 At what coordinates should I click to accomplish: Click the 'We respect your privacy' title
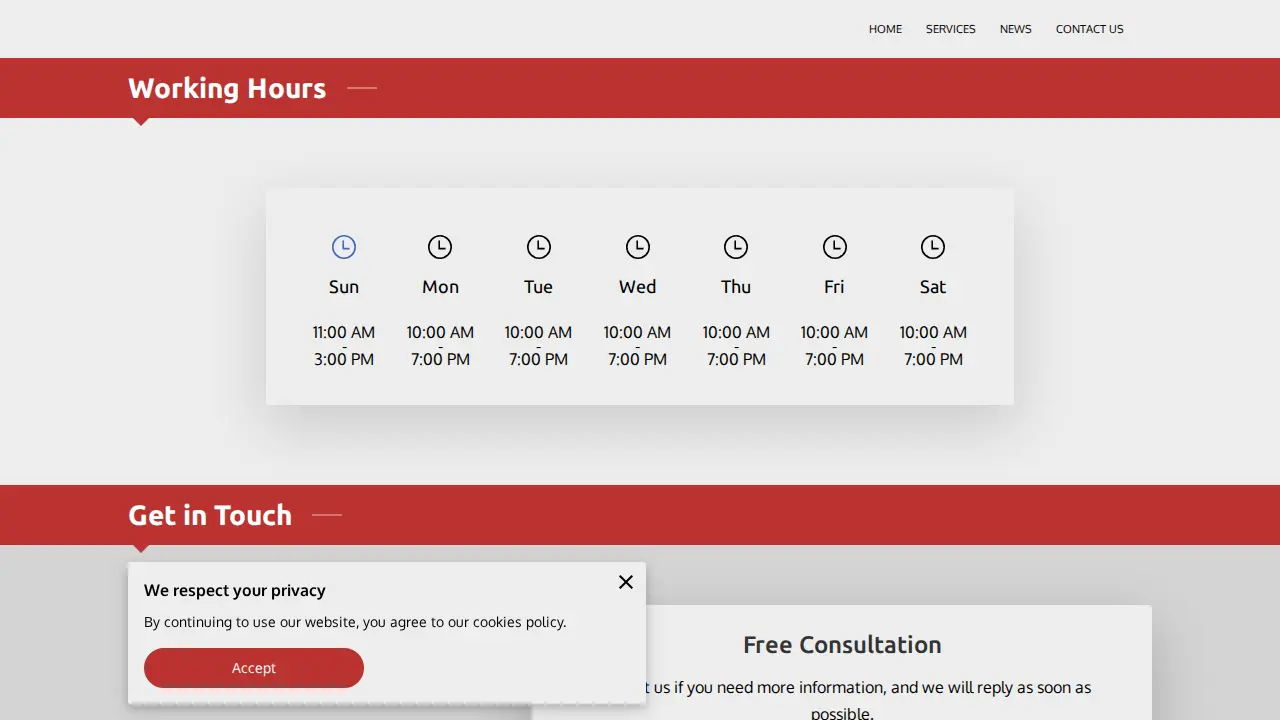[x=235, y=590]
